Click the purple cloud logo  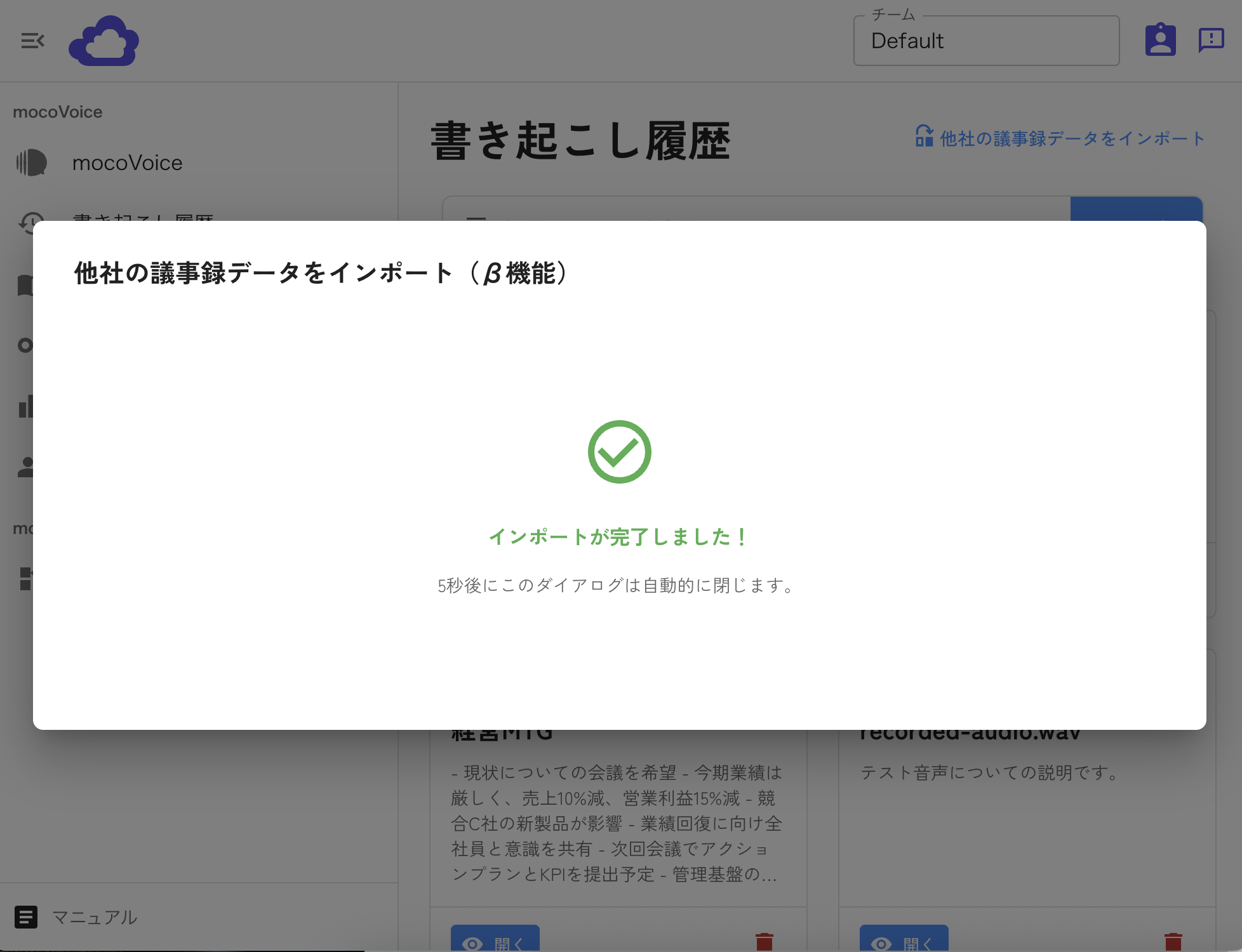[x=104, y=41]
